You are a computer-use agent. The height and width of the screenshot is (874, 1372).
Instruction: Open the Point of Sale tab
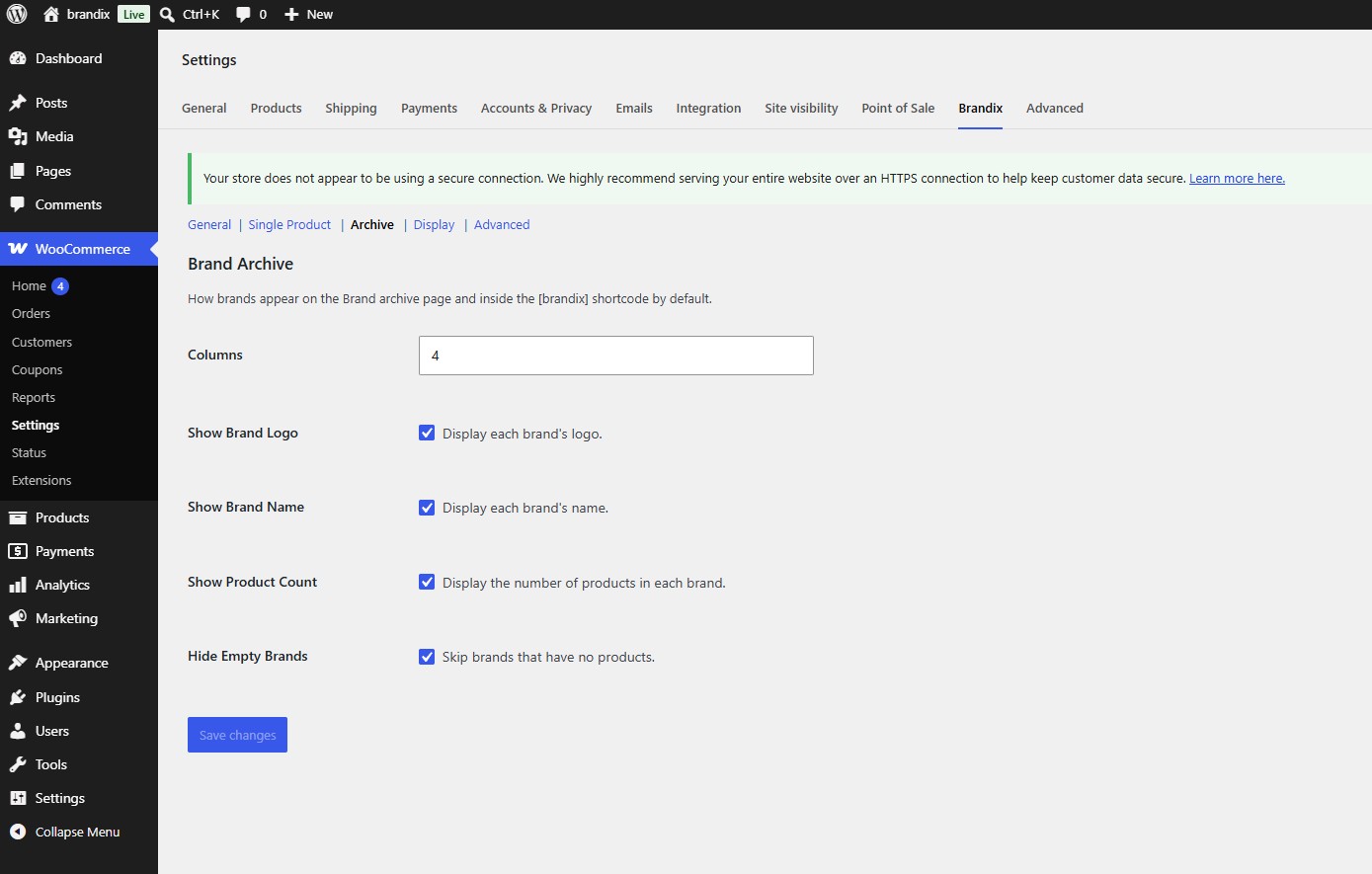coord(898,108)
